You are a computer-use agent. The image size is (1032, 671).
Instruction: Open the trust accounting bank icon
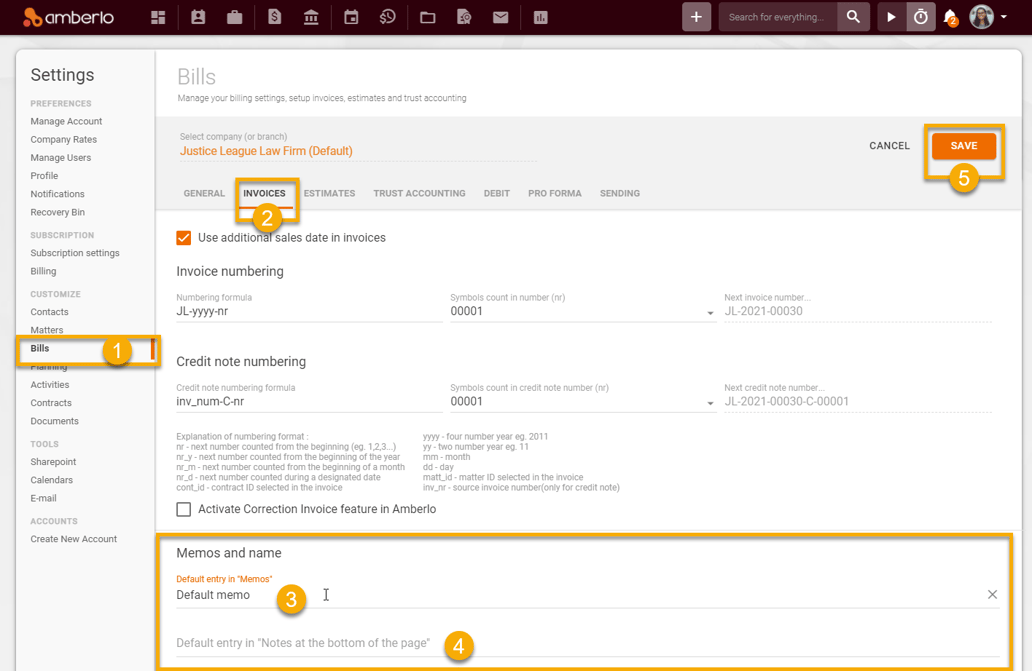point(311,18)
